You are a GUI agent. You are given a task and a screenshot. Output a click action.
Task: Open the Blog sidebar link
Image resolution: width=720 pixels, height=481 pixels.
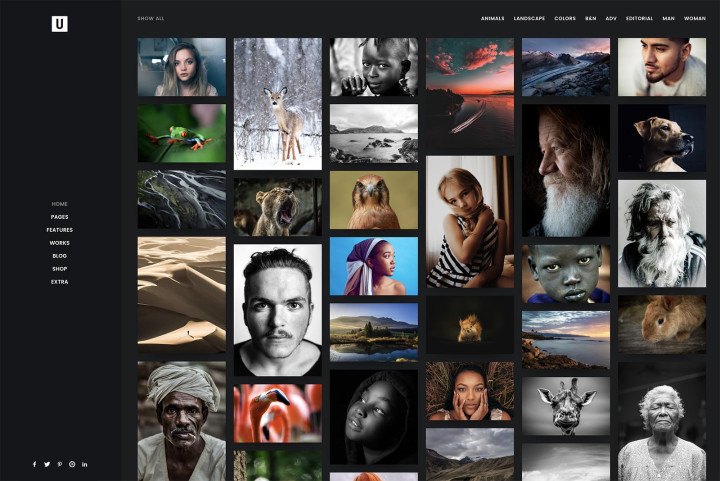[60, 256]
